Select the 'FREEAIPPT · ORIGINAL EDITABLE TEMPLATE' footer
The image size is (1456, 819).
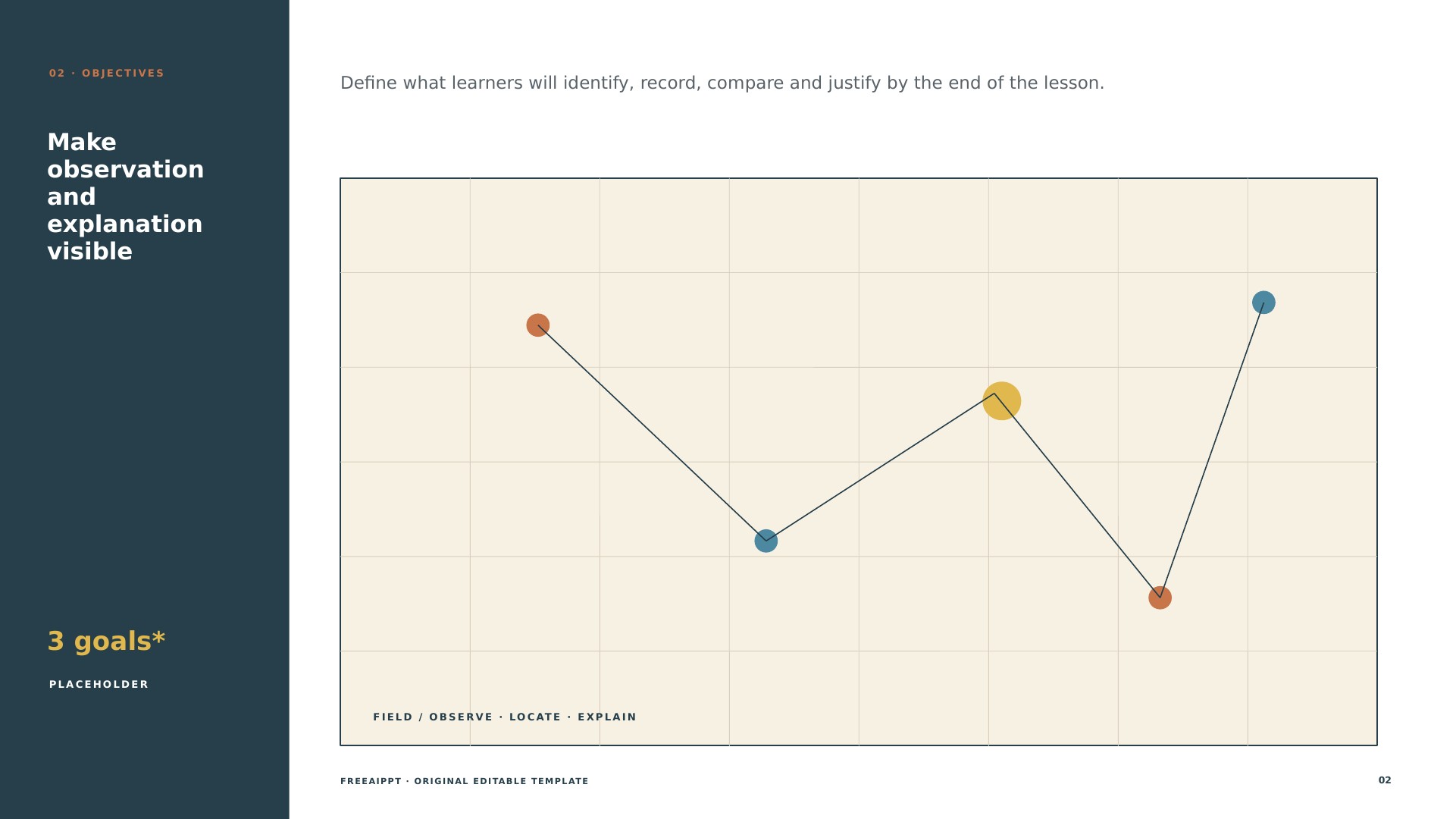[x=465, y=781]
